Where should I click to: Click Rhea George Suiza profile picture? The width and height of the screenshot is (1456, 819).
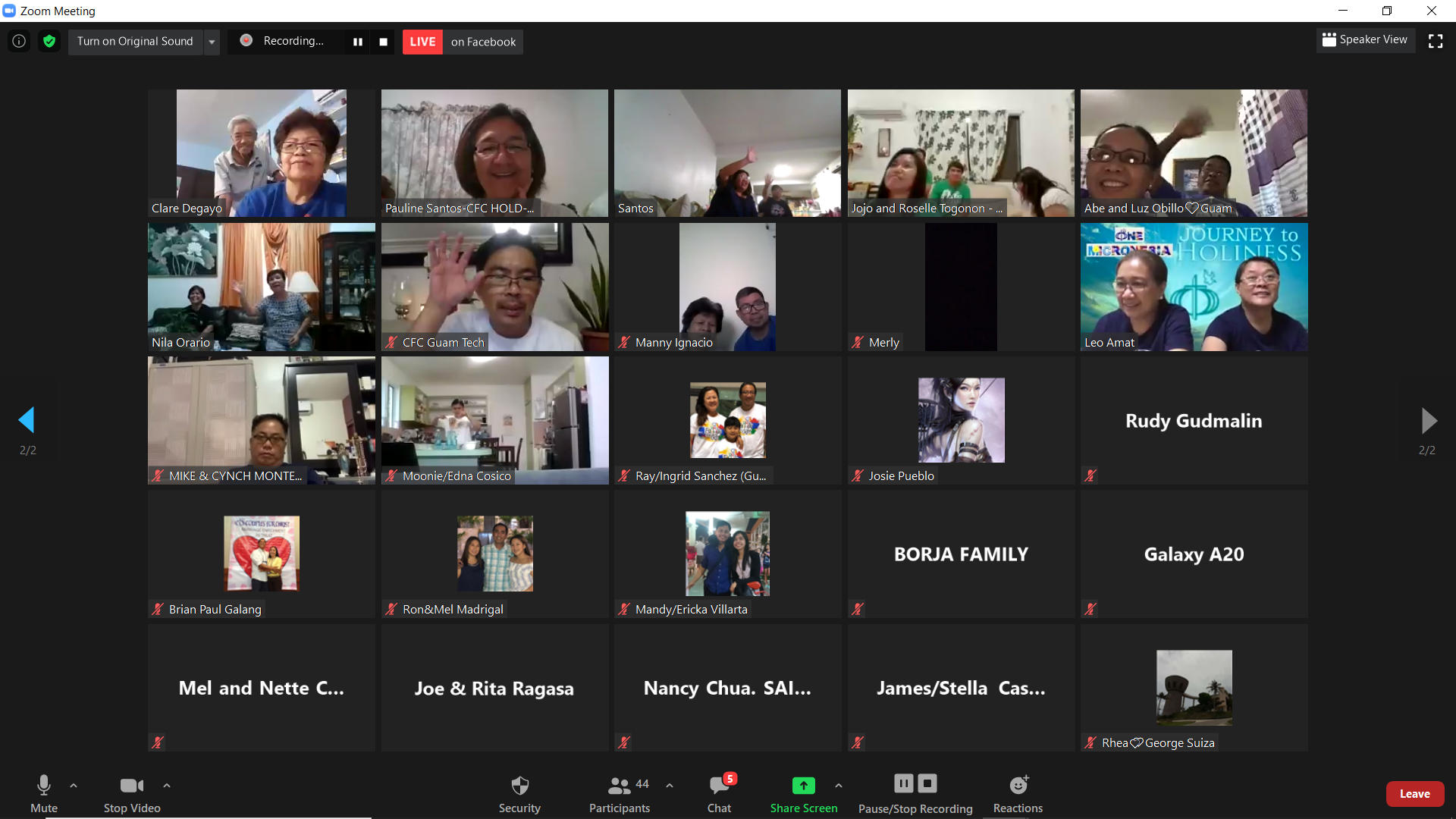pyautogui.click(x=1194, y=688)
